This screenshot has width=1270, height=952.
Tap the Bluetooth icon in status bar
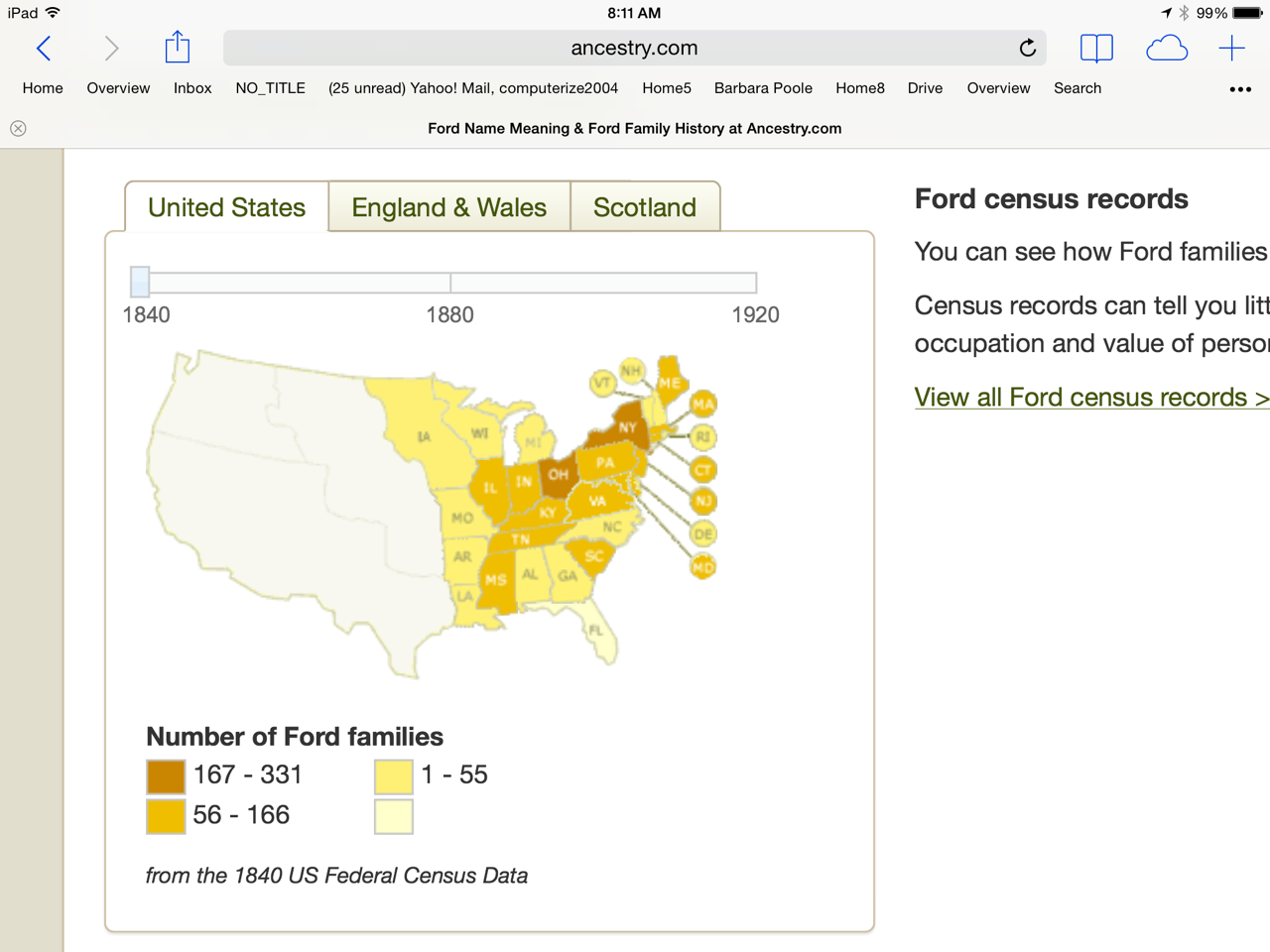click(x=1184, y=13)
